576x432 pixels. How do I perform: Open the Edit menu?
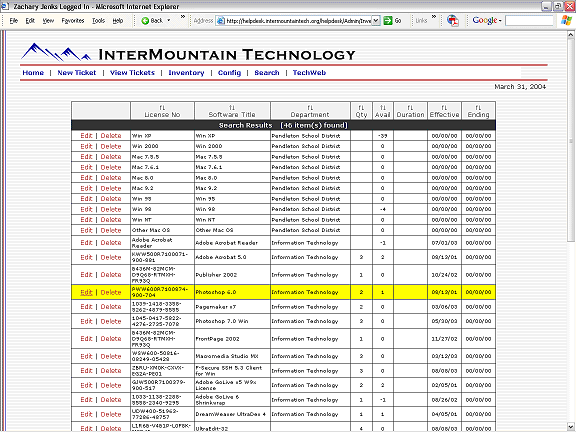[30, 21]
